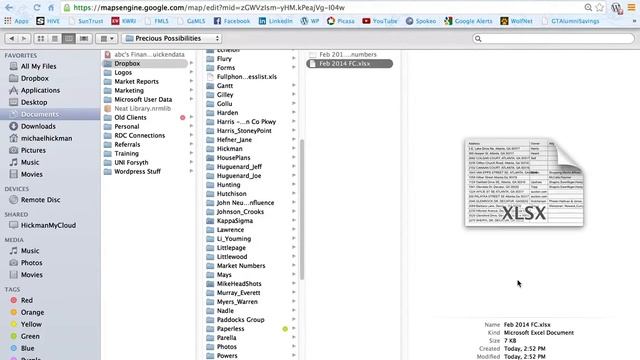640x360 pixels.
Task: Switch to column view
Action: click(x=69, y=38)
